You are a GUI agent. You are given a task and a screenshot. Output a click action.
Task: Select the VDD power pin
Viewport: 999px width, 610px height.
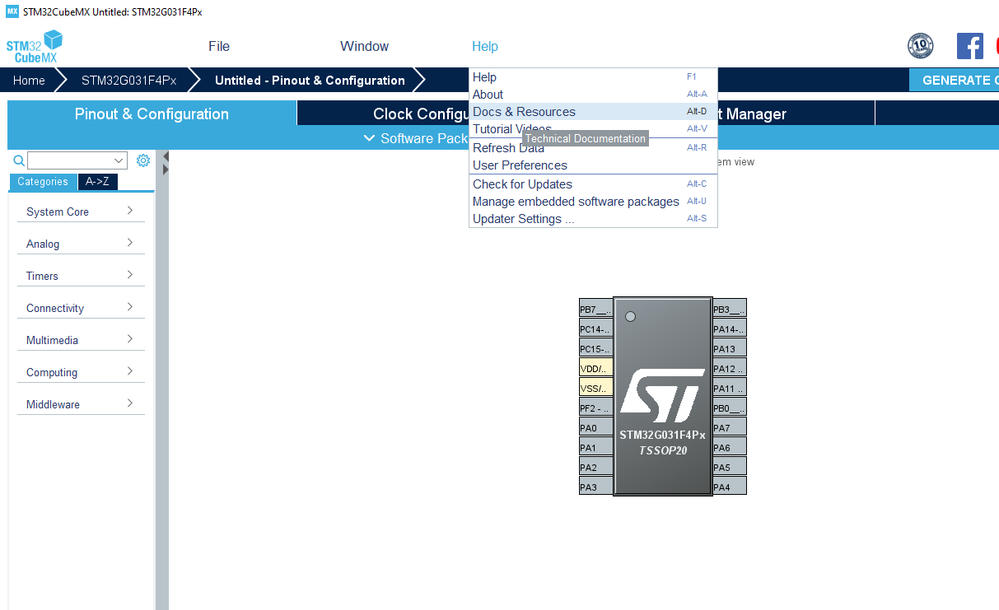pyautogui.click(x=596, y=368)
